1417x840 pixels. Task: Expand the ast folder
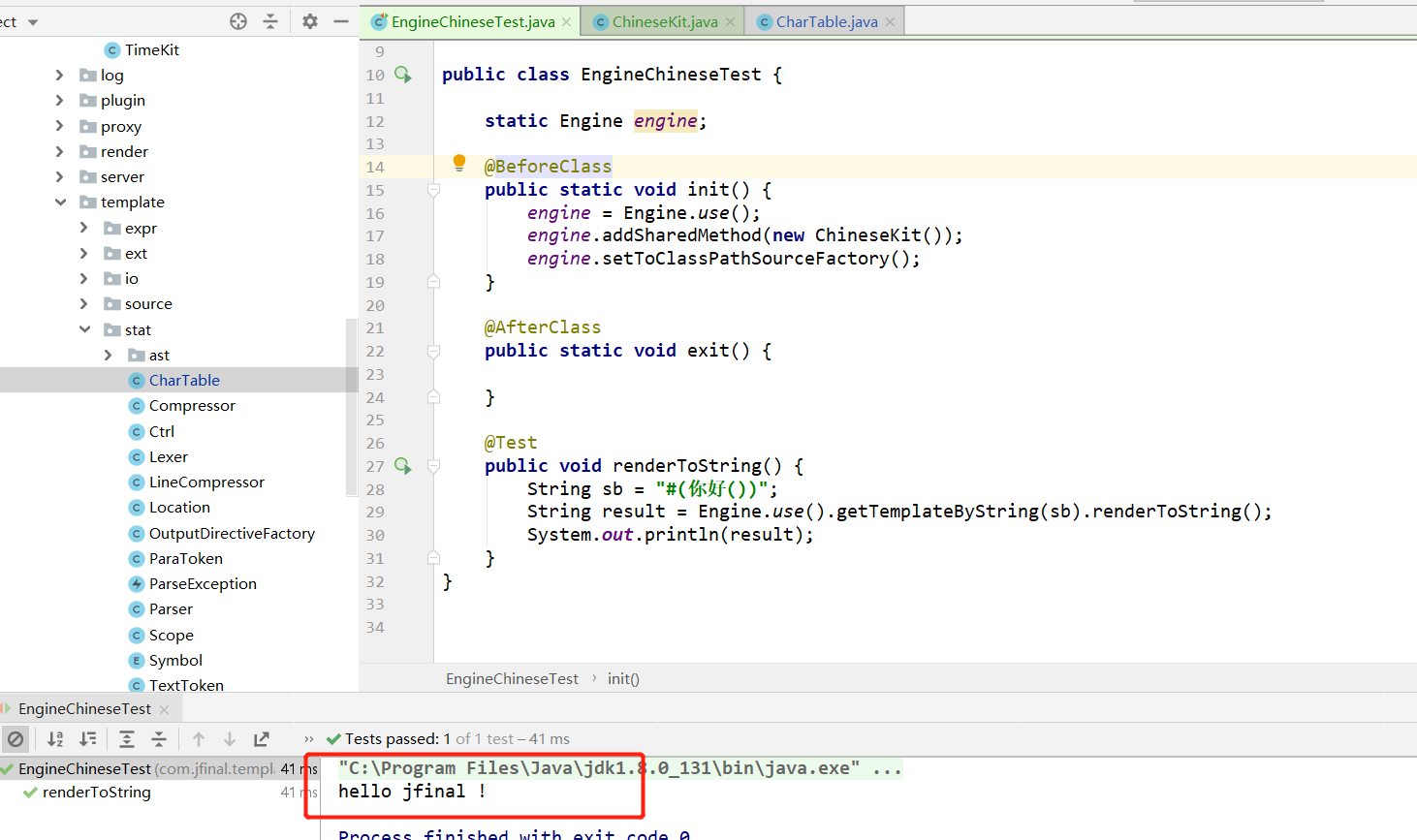pyautogui.click(x=109, y=355)
